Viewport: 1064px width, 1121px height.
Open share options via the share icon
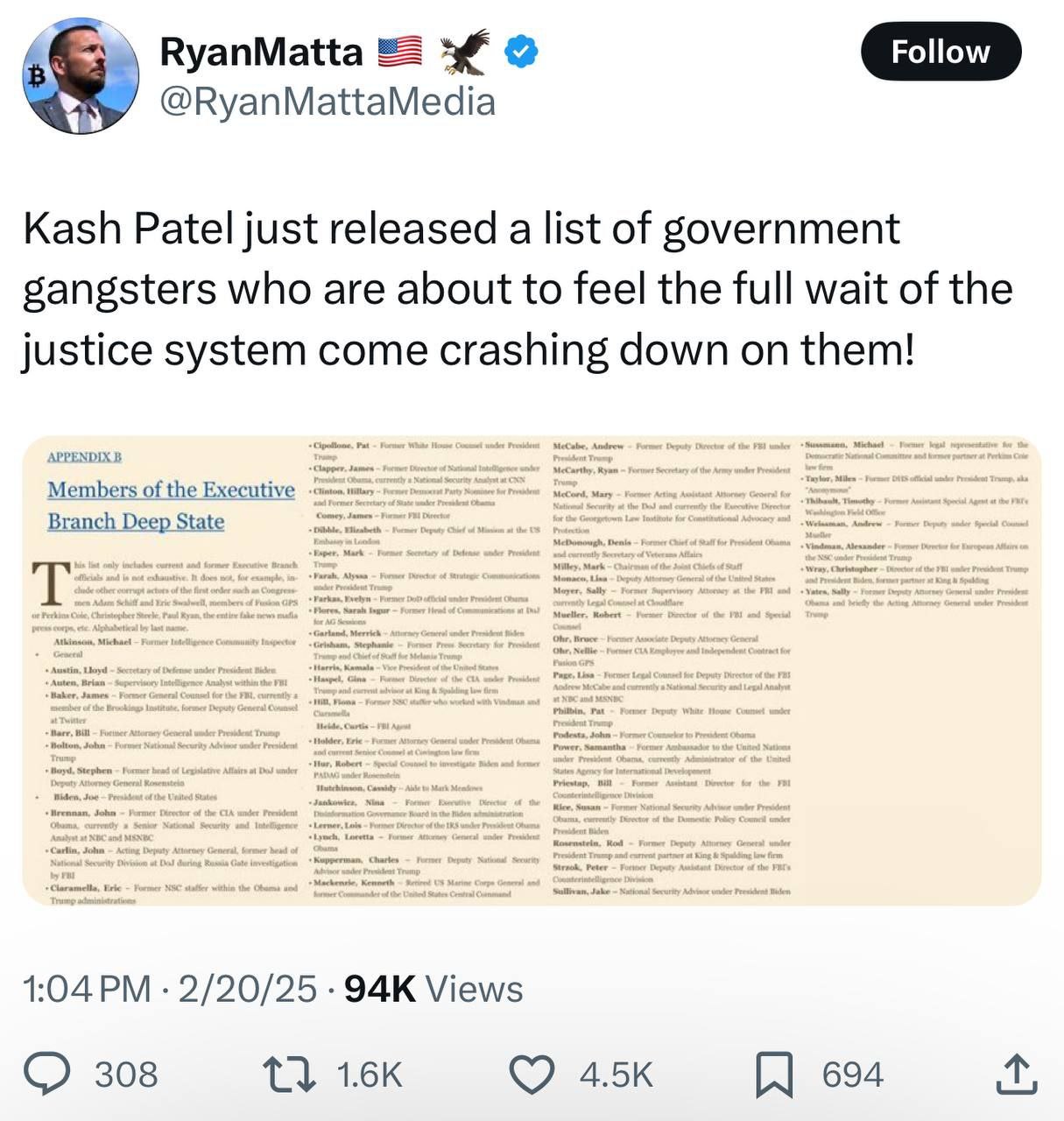pyautogui.click(x=1016, y=1075)
